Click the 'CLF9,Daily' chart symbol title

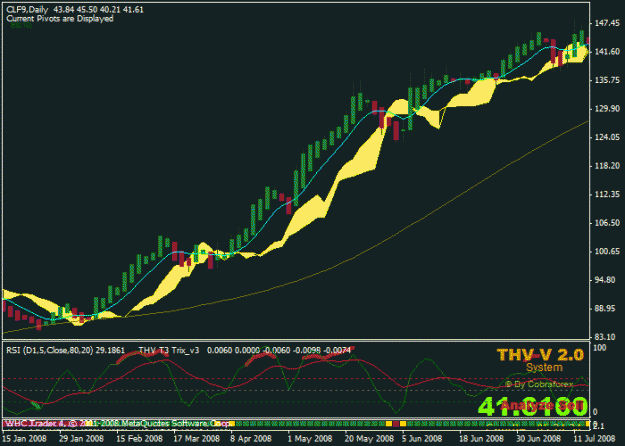tap(28, 10)
